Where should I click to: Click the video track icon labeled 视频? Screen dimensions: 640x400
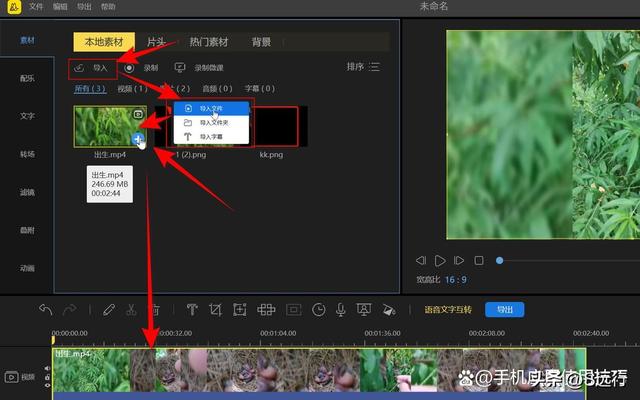pyautogui.click(x=11, y=377)
